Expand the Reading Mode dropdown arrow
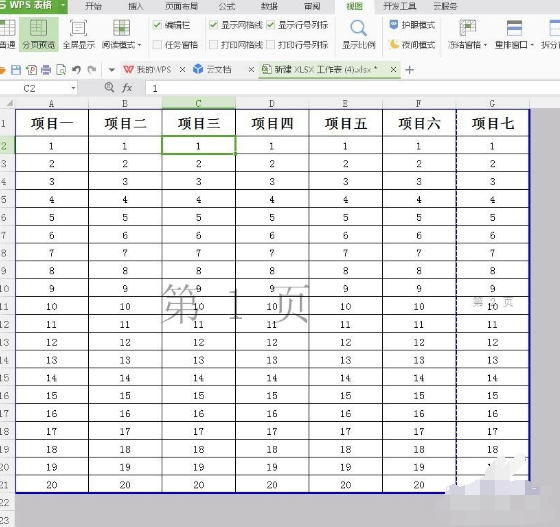The width and height of the screenshot is (560, 527). (139, 45)
